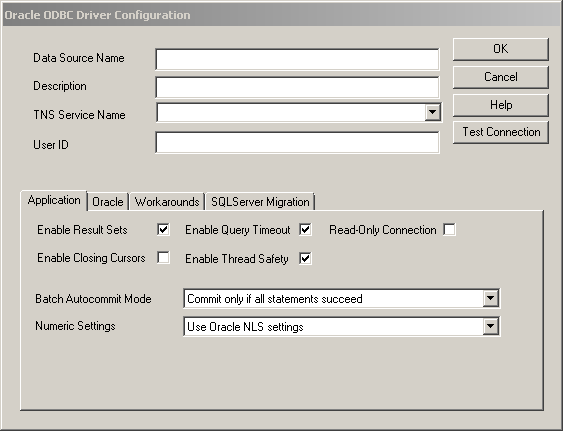The width and height of the screenshot is (563, 431).
Task: Open the Help button
Action: 501,105
